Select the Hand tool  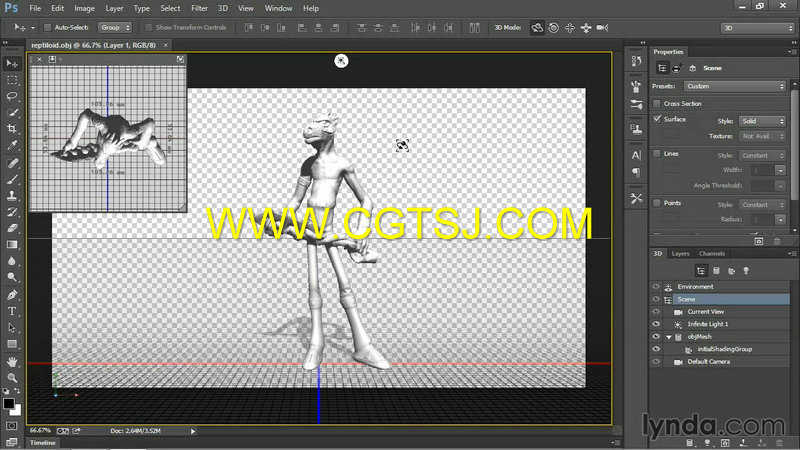[12, 362]
